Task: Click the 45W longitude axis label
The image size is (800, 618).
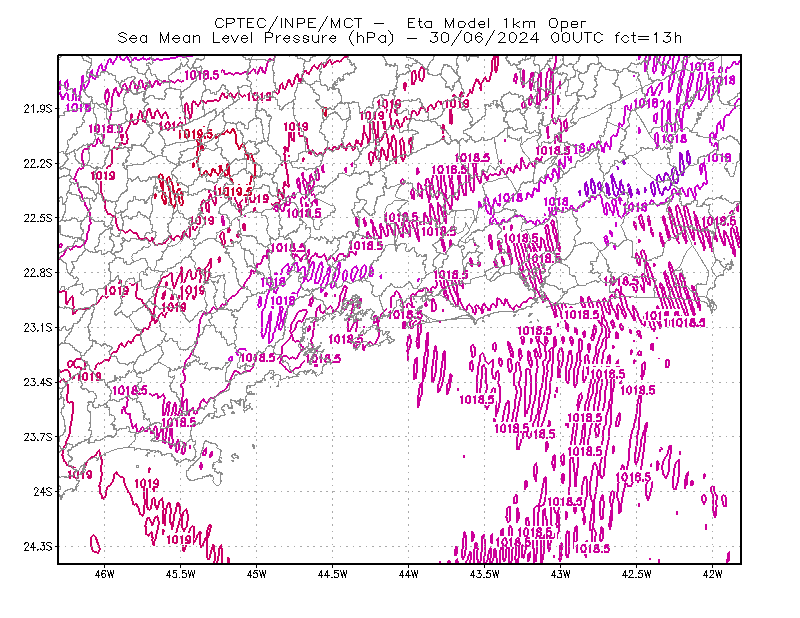Action: tap(257, 574)
